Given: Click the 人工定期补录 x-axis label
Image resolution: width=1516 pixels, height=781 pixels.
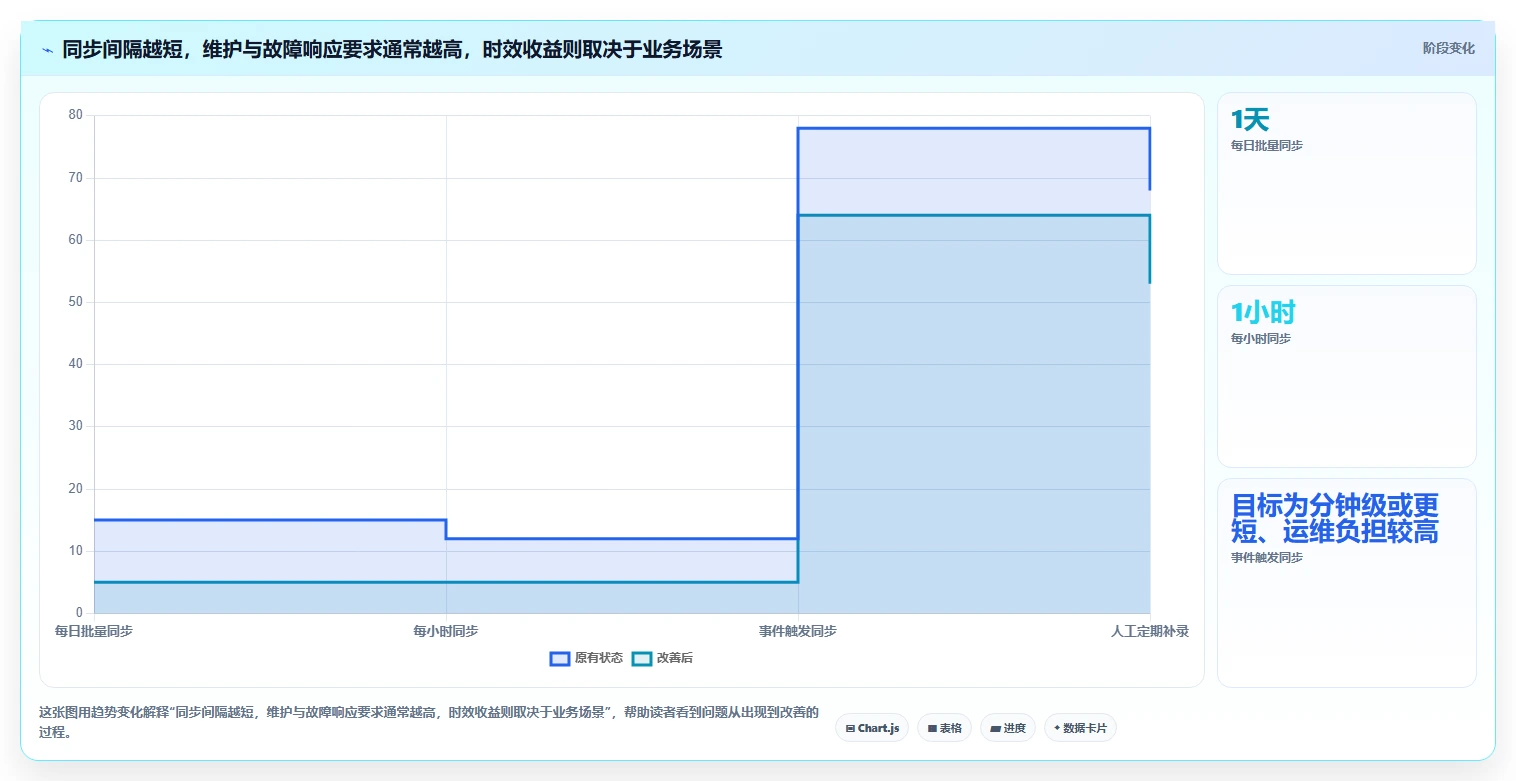Looking at the screenshot, I should 1150,631.
